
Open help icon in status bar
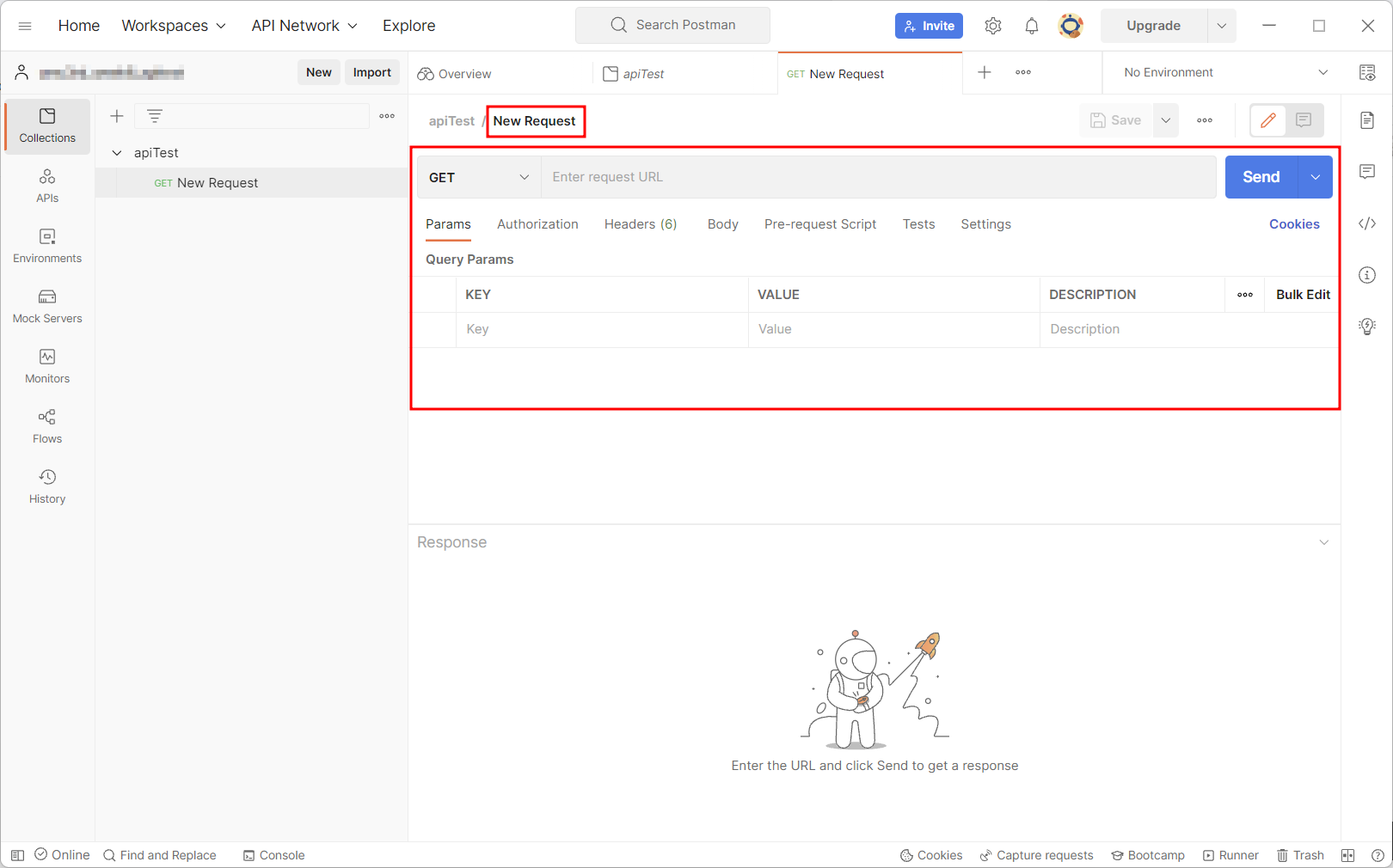[1378, 855]
